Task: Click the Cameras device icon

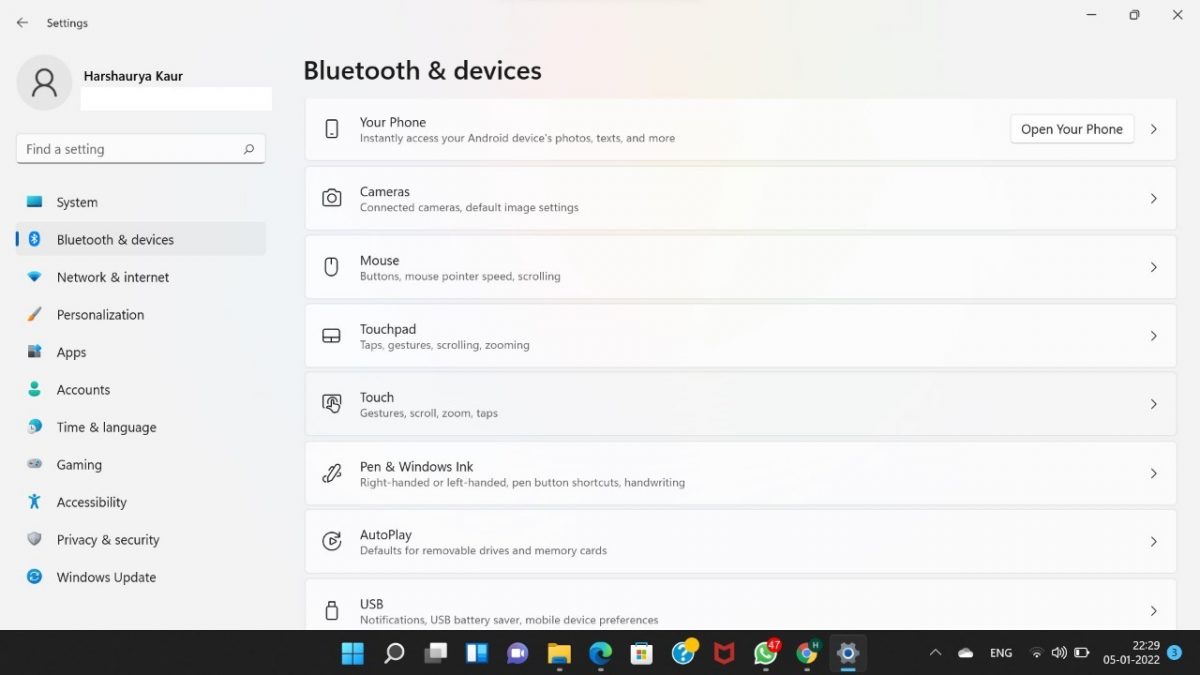Action: (x=332, y=198)
